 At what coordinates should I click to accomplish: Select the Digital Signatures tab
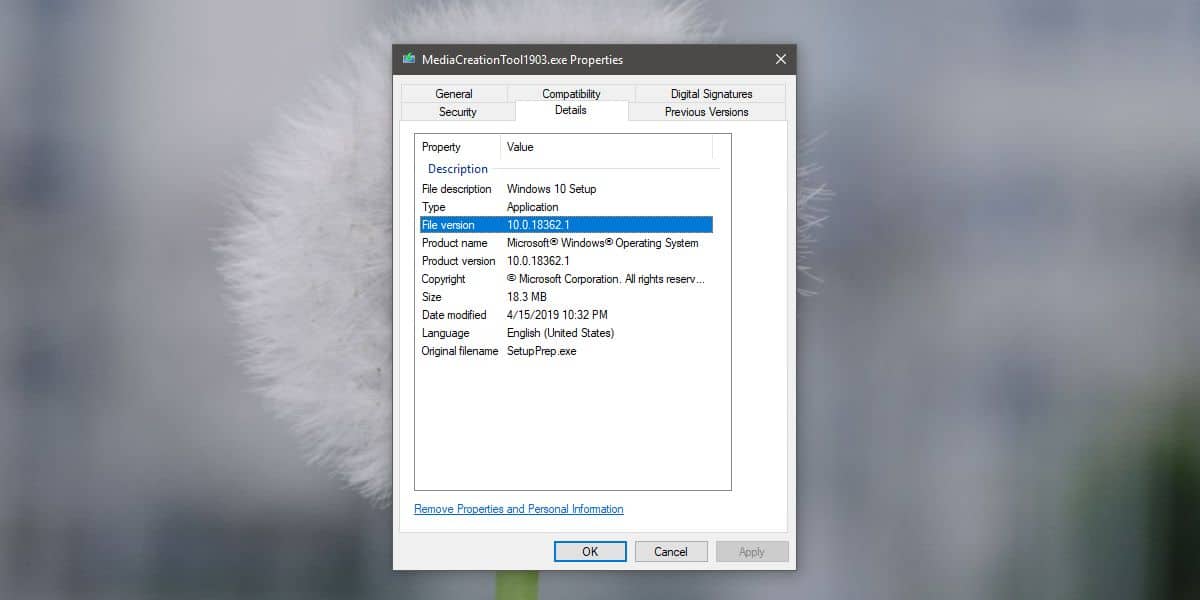pyautogui.click(x=711, y=94)
